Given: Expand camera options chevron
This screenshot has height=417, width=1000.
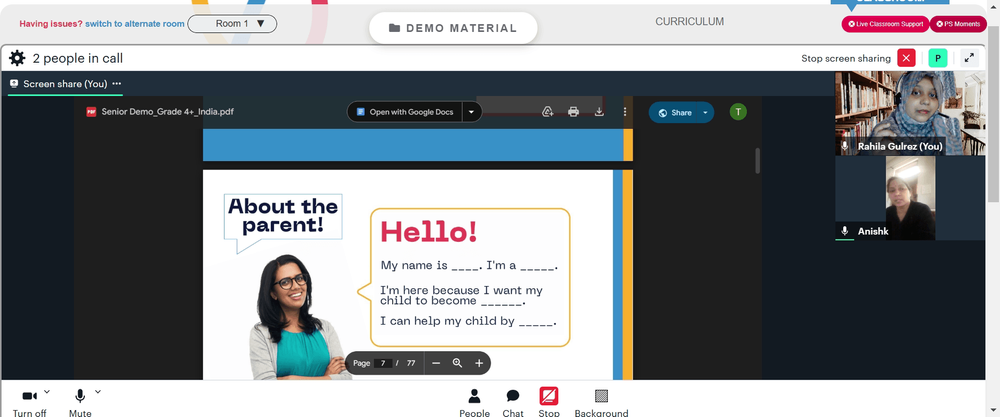Looking at the screenshot, I should 47,391.
